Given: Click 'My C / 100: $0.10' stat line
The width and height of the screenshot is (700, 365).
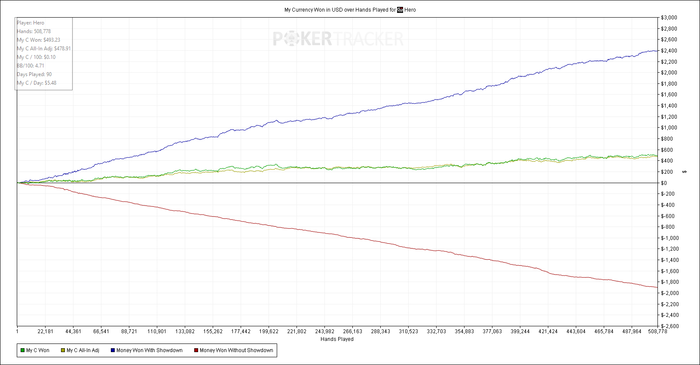Looking at the screenshot, I should (37, 57).
